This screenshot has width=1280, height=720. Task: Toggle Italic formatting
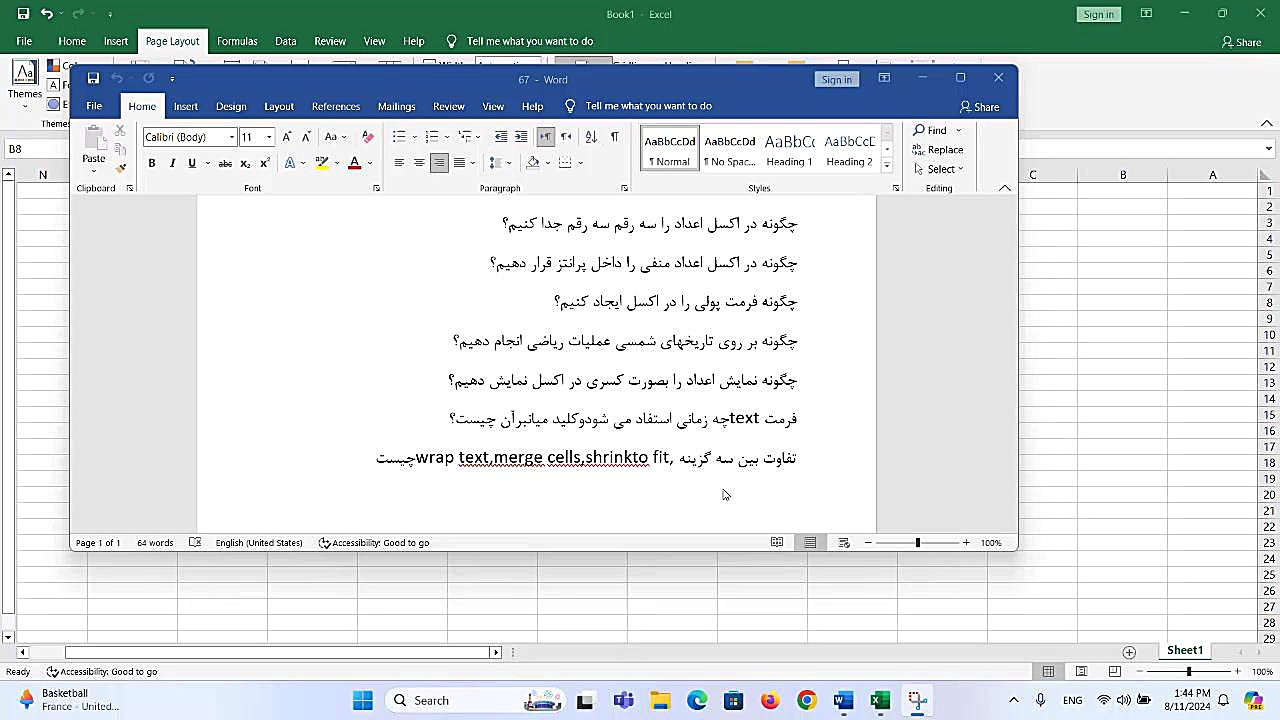pos(172,163)
